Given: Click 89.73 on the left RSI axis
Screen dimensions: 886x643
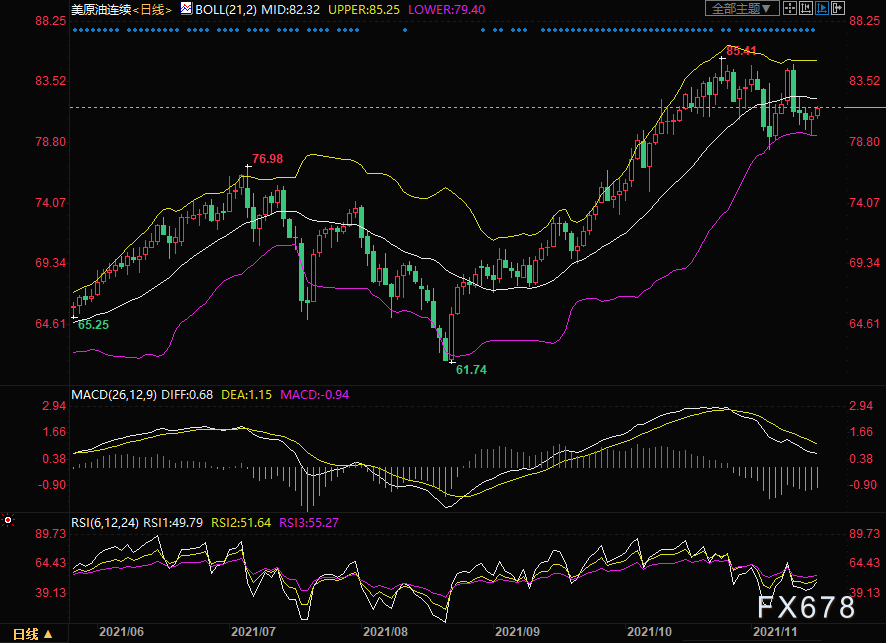Looking at the screenshot, I should coord(51,534).
